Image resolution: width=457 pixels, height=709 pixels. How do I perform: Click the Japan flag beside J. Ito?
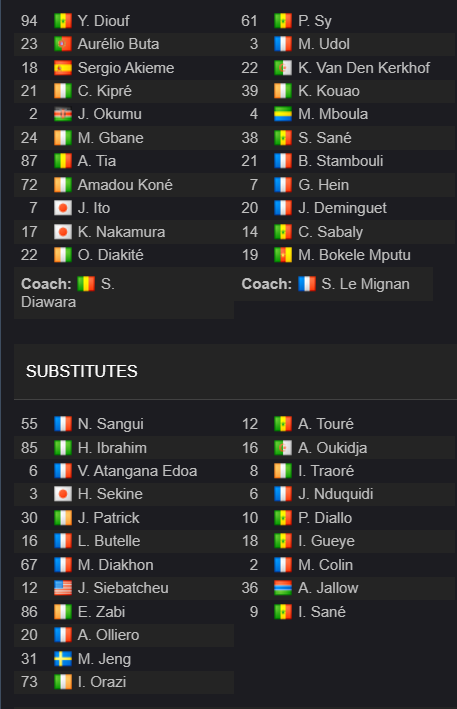[x=63, y=208]
